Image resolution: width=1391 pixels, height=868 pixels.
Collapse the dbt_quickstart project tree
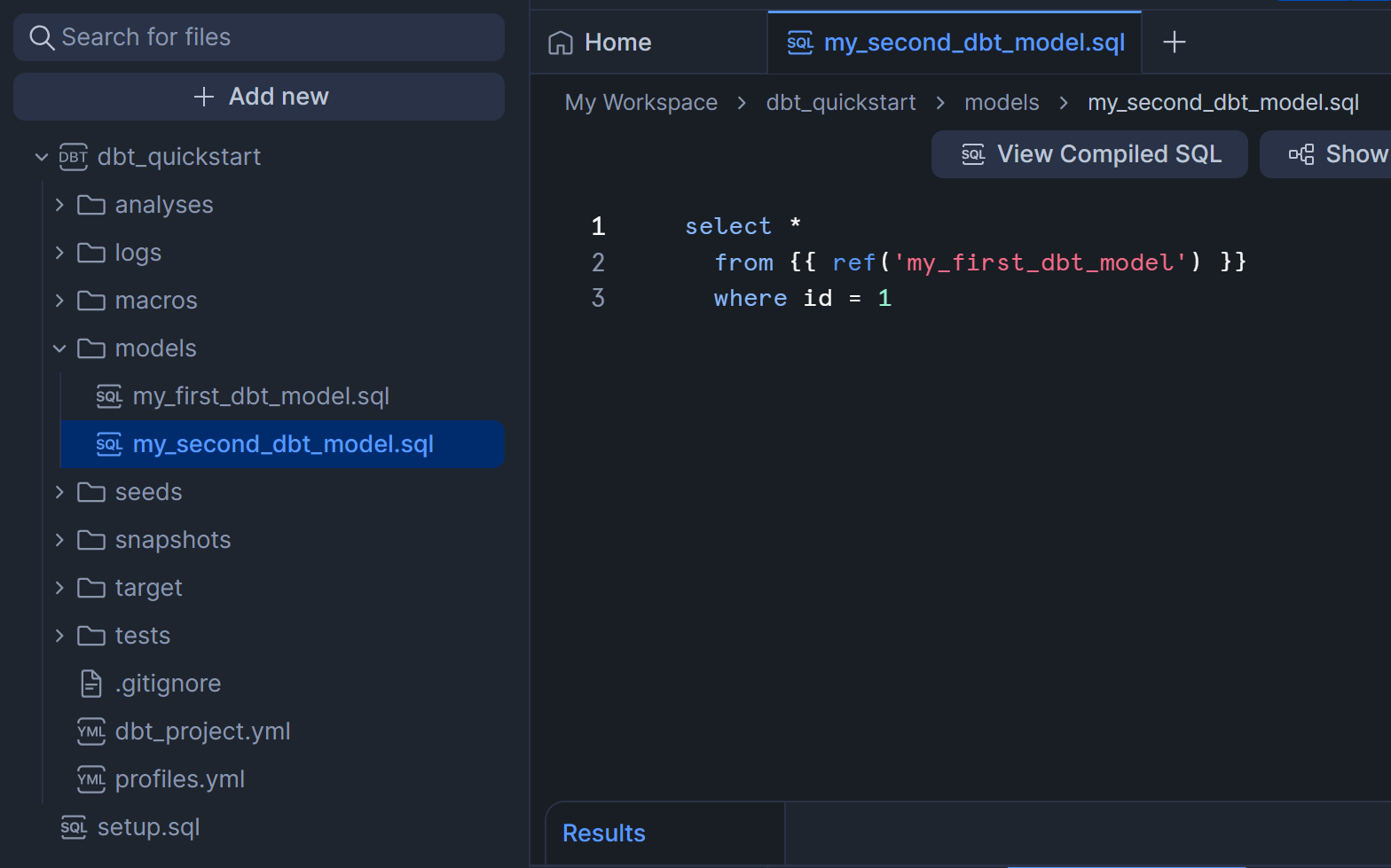[x=41, y=157]
